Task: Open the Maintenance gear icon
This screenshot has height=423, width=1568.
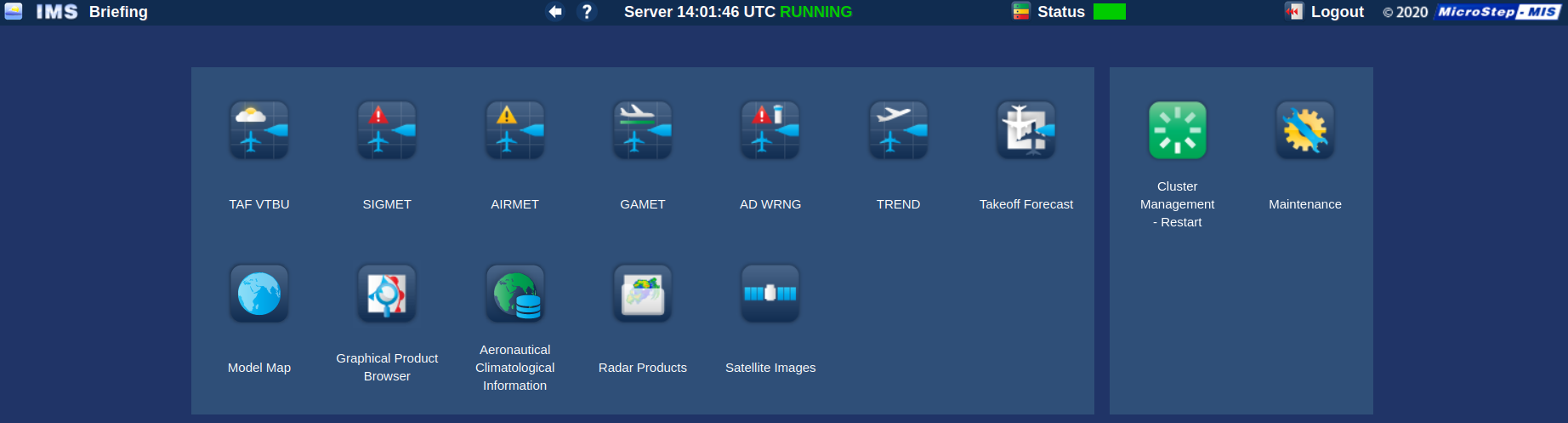Action: 1305,130
